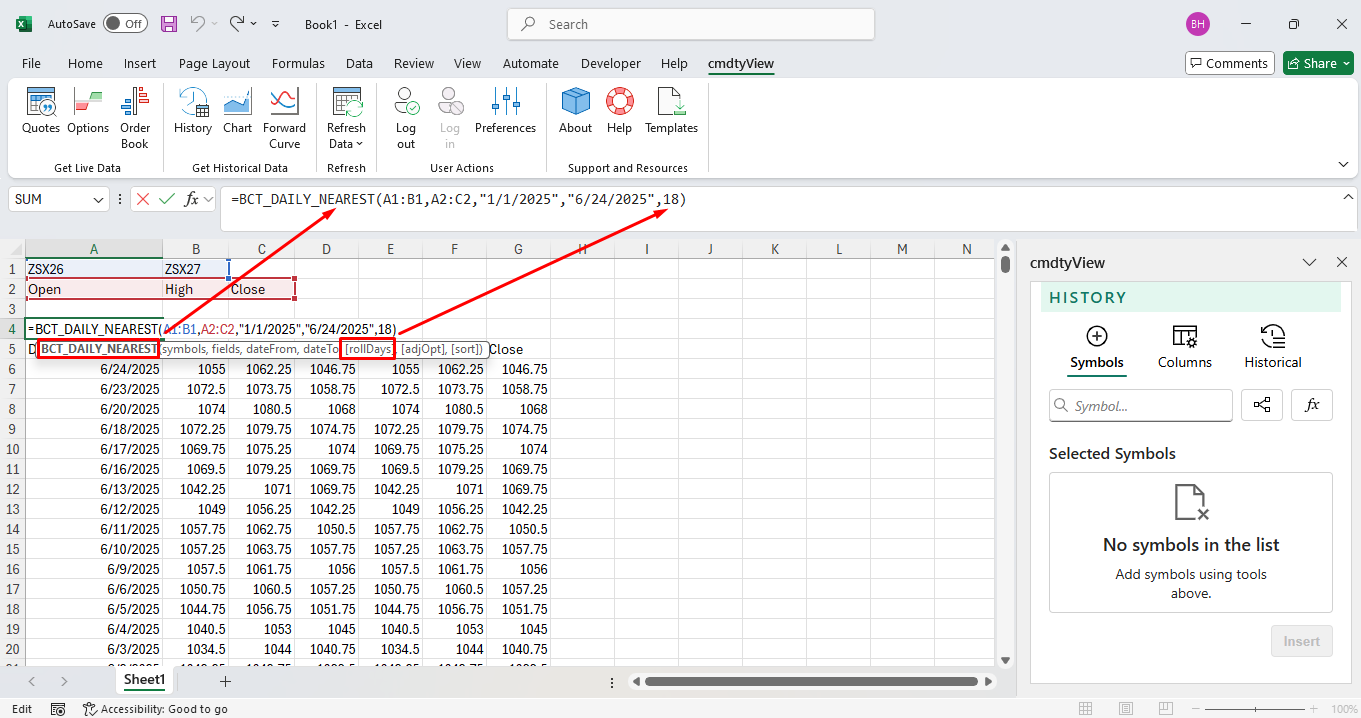This screenshot has width=1361, height=718.
Task: Open the Comments pane
Action: tap(1229, 63)
